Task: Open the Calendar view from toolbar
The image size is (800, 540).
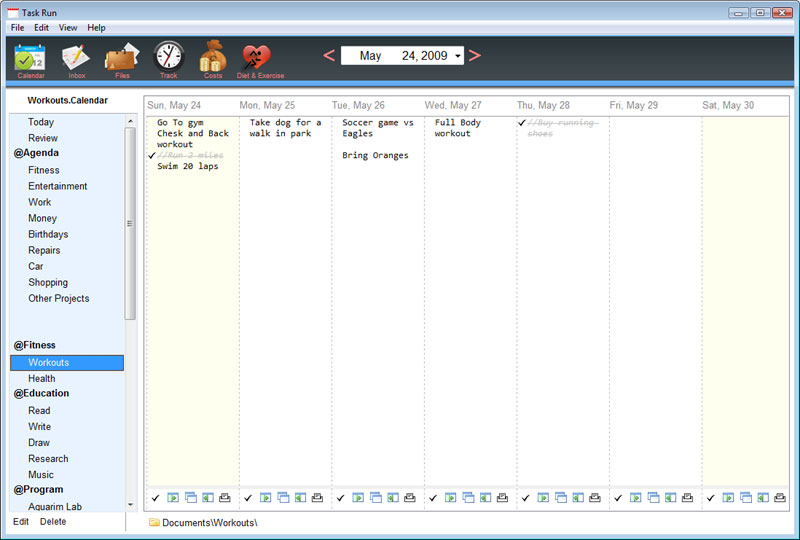Action: 30,59
